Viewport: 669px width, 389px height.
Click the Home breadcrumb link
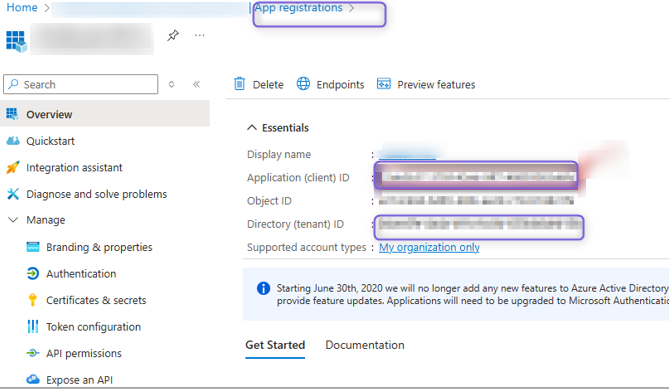(22, 7)
